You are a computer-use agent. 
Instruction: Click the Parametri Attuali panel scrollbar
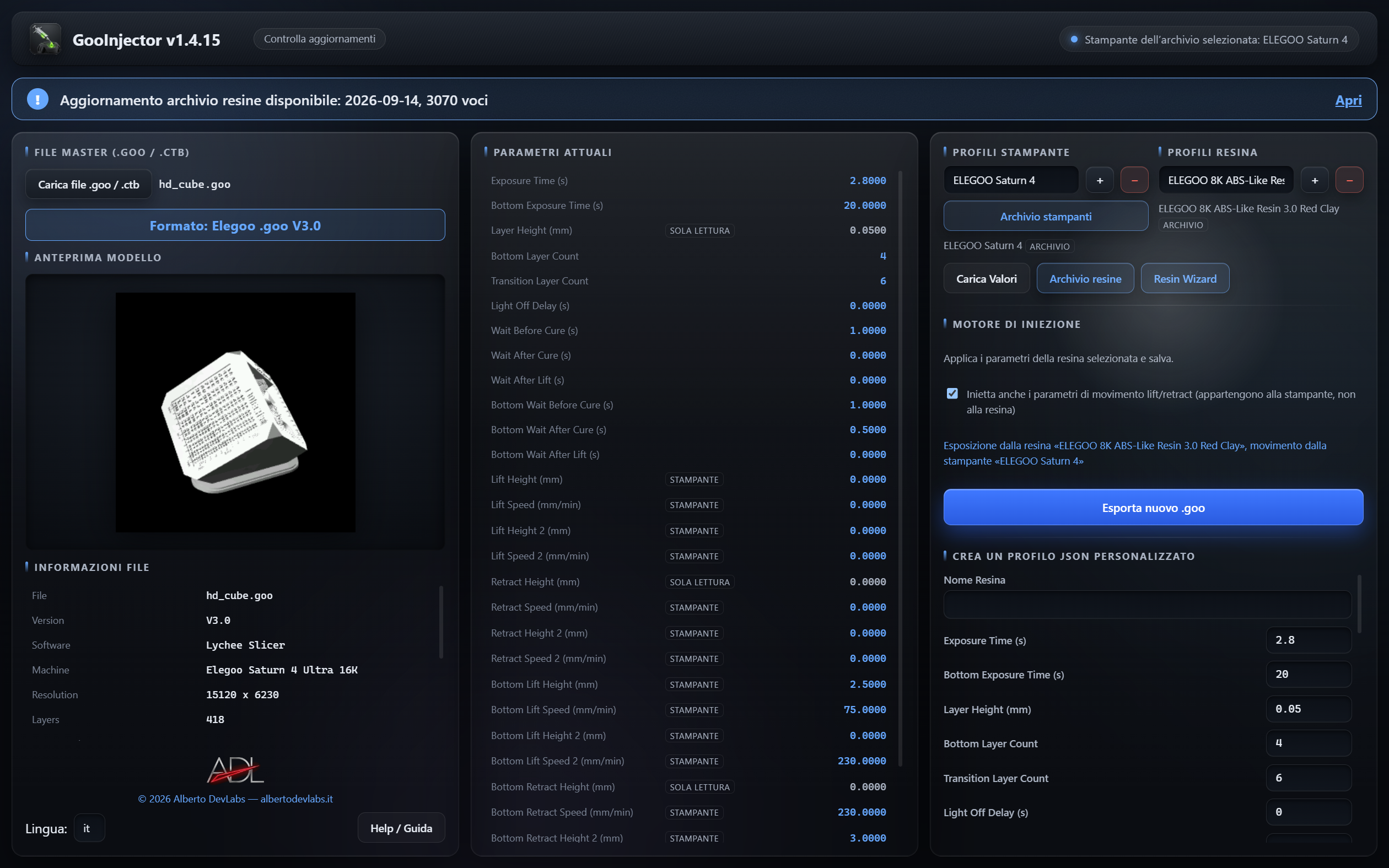point(900,468)
